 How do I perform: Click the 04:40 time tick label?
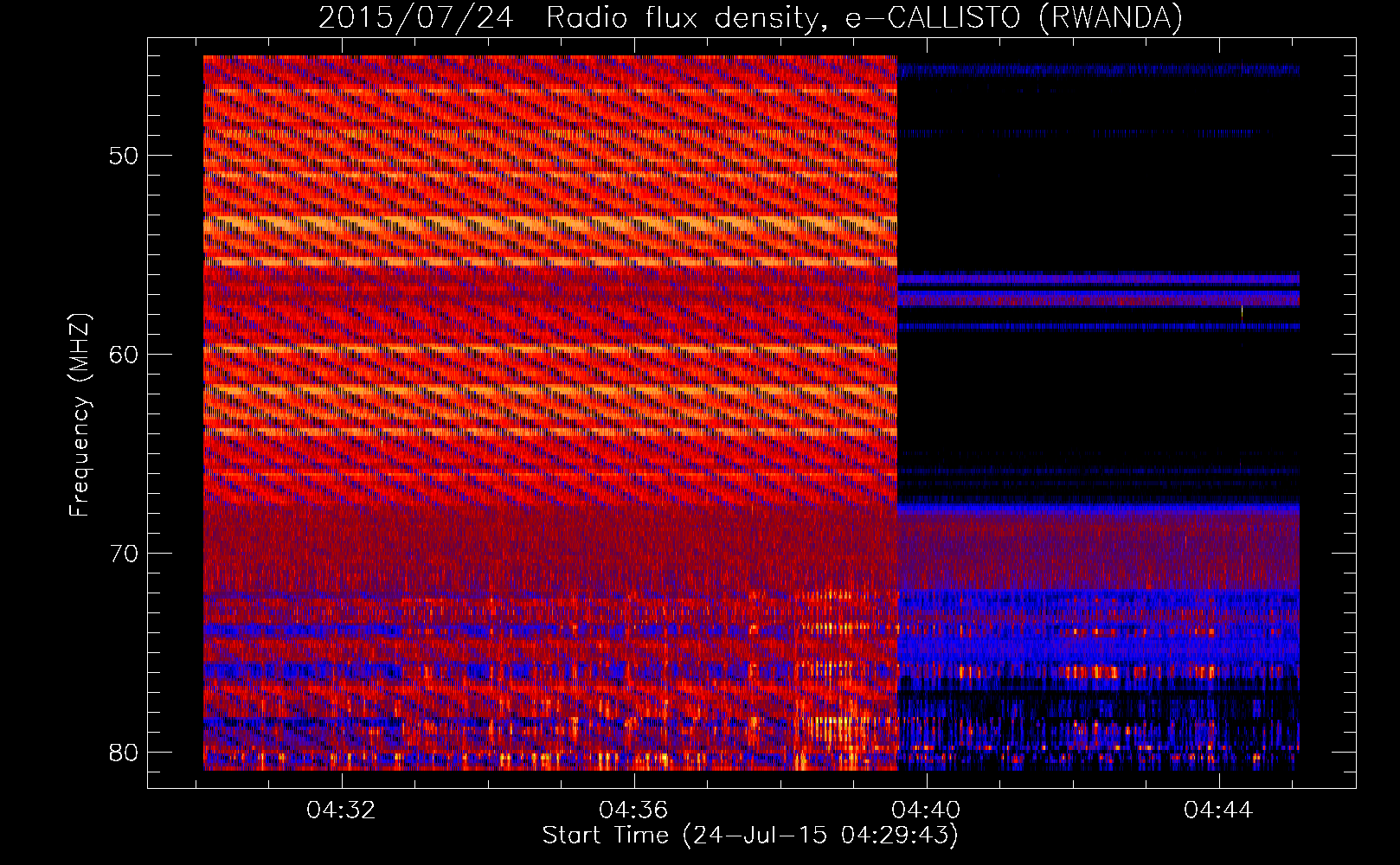point(926,810)
